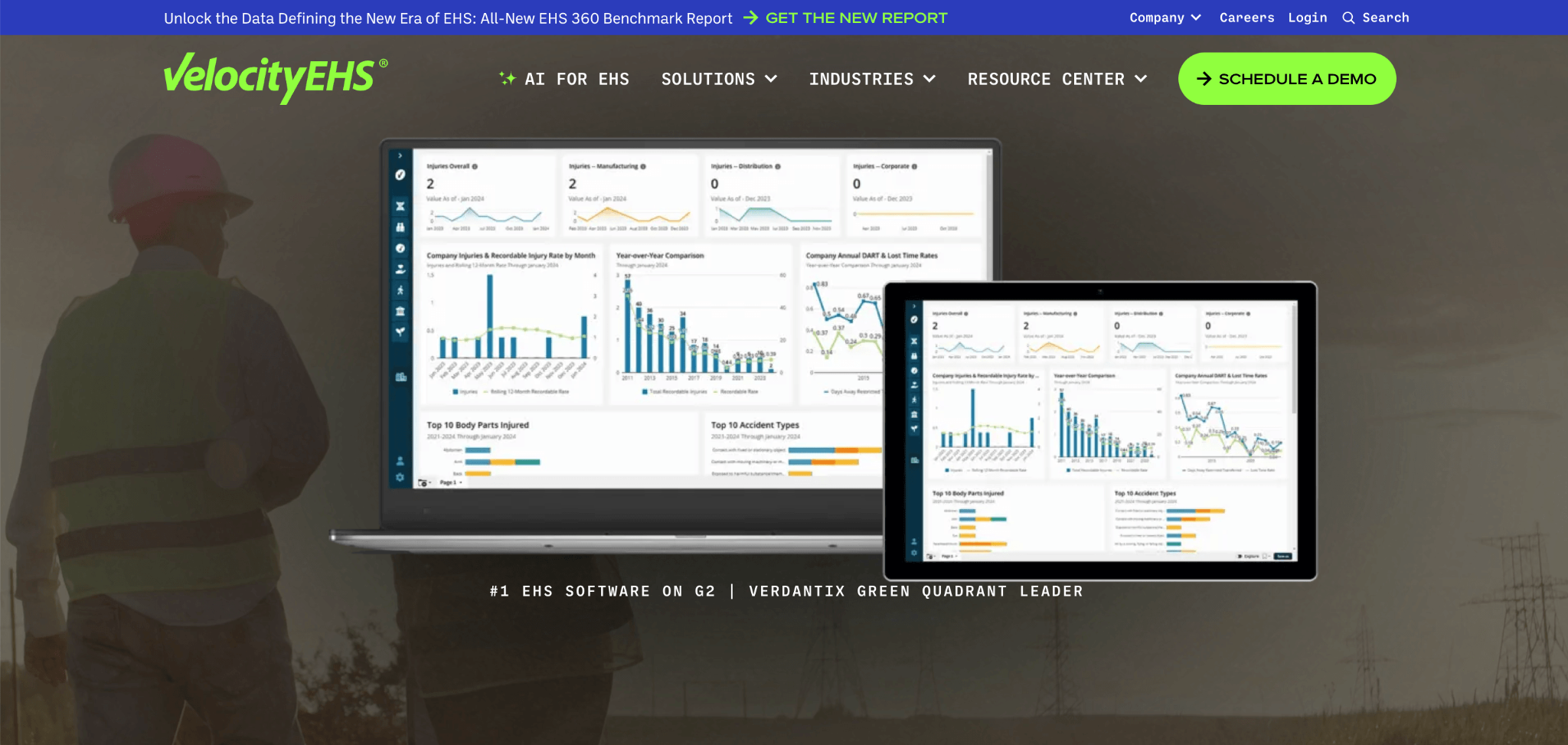The height and width of the screenshot is (745, 1568).
Task: Click the sprout plant icon in tablet sidebar
Action: [913, 429]
